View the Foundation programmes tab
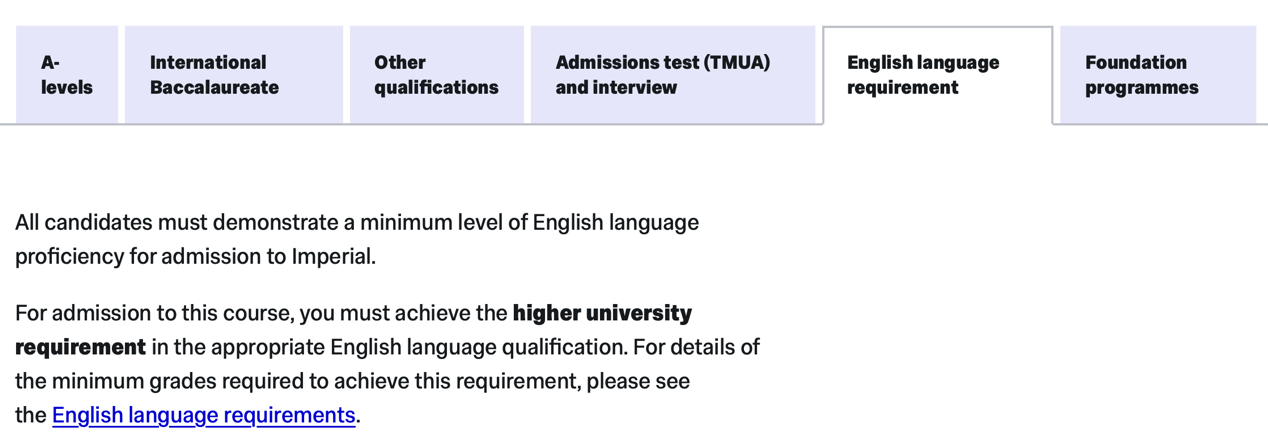Screen dimensions: 1268x438 pos(1157,75)
